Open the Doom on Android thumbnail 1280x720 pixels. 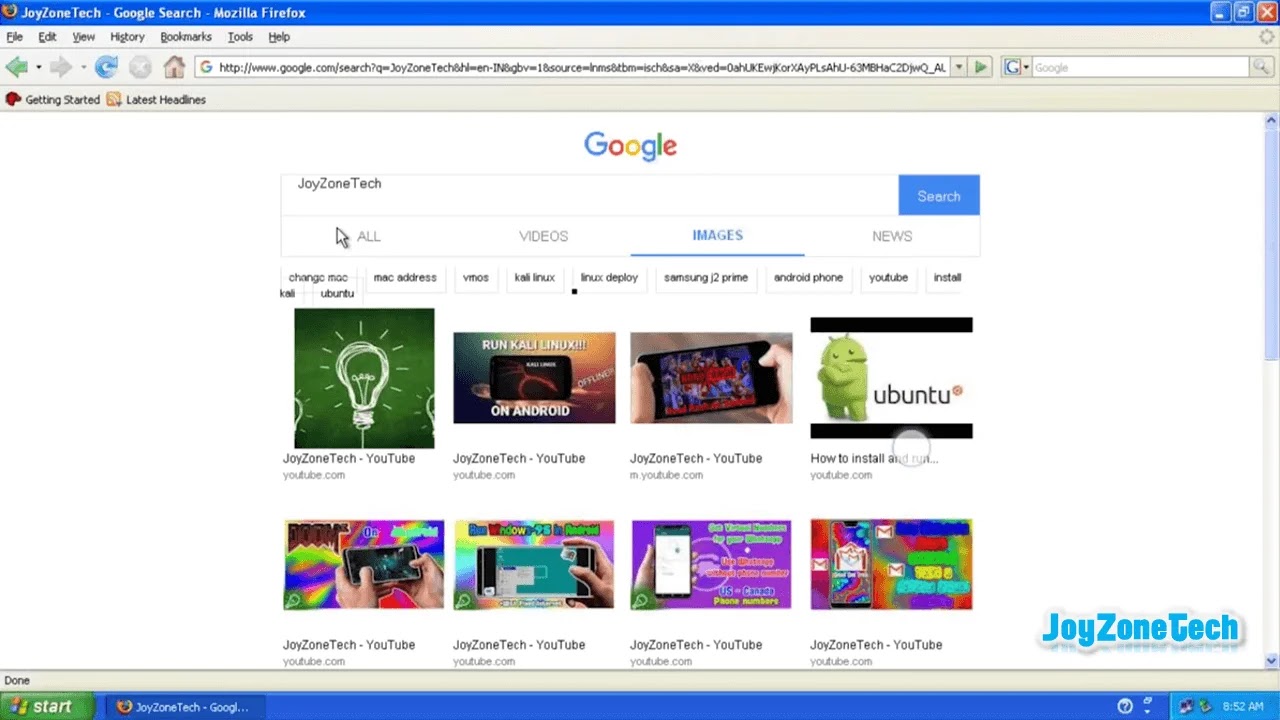[x=364, y=564]
